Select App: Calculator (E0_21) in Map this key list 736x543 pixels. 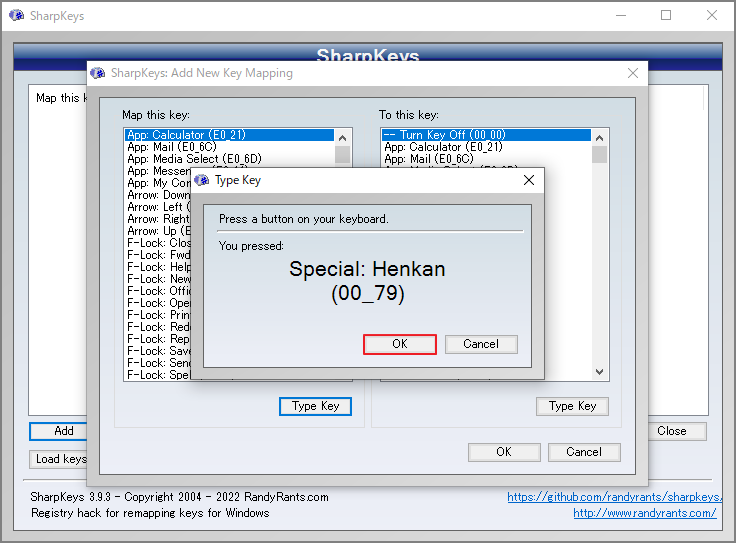[230, 135]
